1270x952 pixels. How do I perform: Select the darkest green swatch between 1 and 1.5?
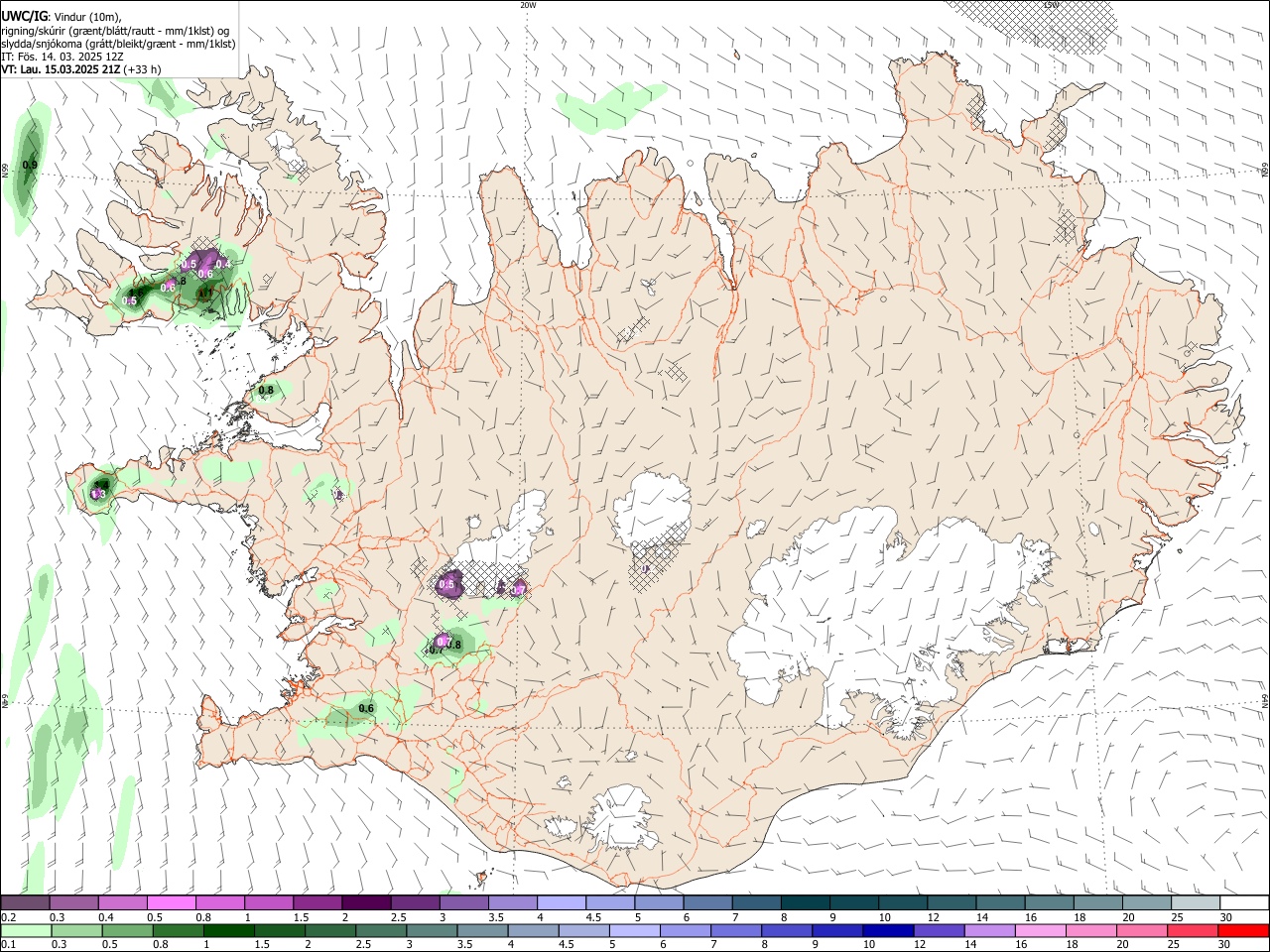(230, 930)
